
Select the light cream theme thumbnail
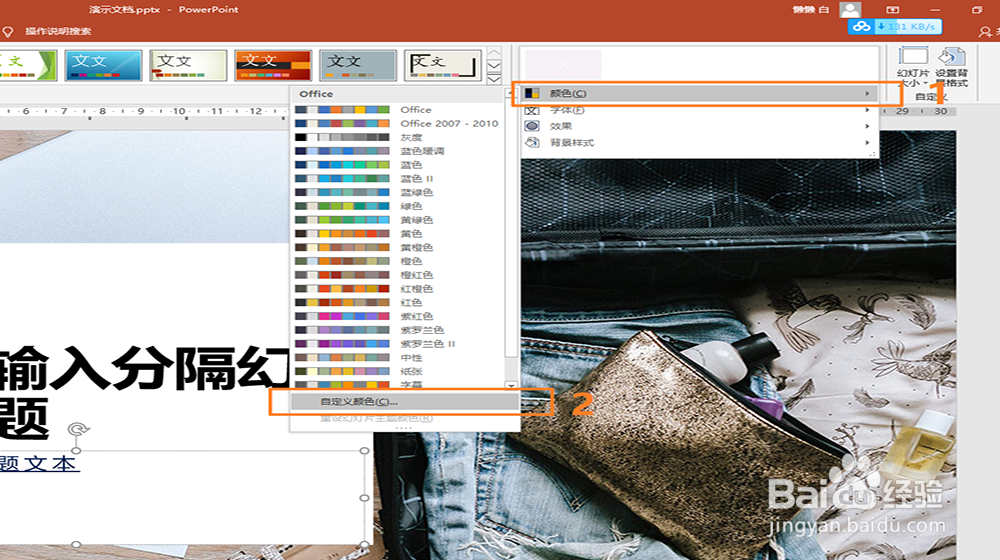tap(188, 65)
